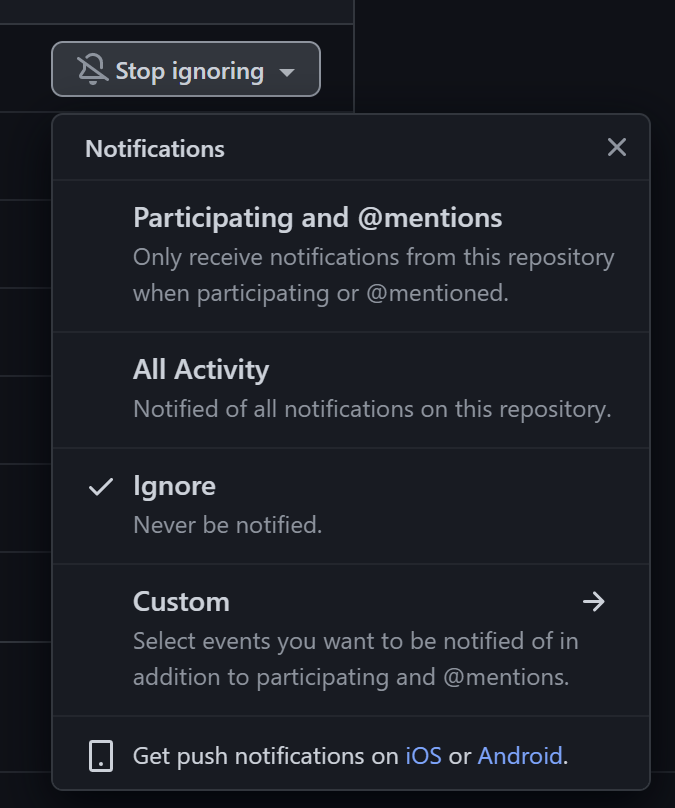Click 'Notified of all notifications' description text

pos(372,409)
